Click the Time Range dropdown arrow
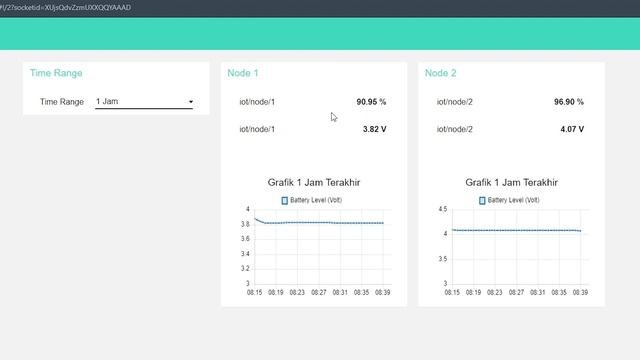 191,102
